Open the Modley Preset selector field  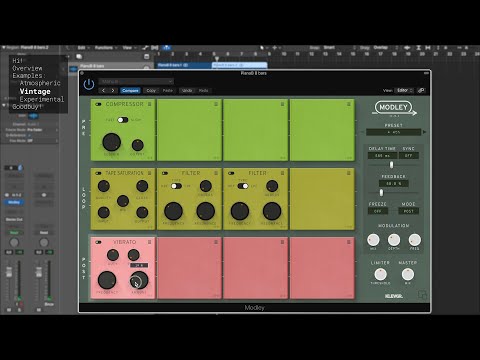pyautogui.click(x=394, y=132)
